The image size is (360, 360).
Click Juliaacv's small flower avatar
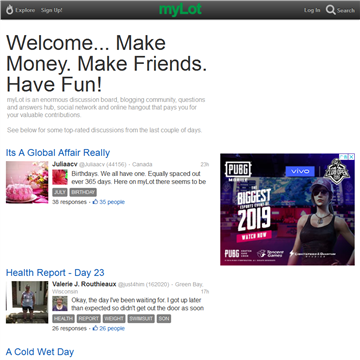click(60, 177)
